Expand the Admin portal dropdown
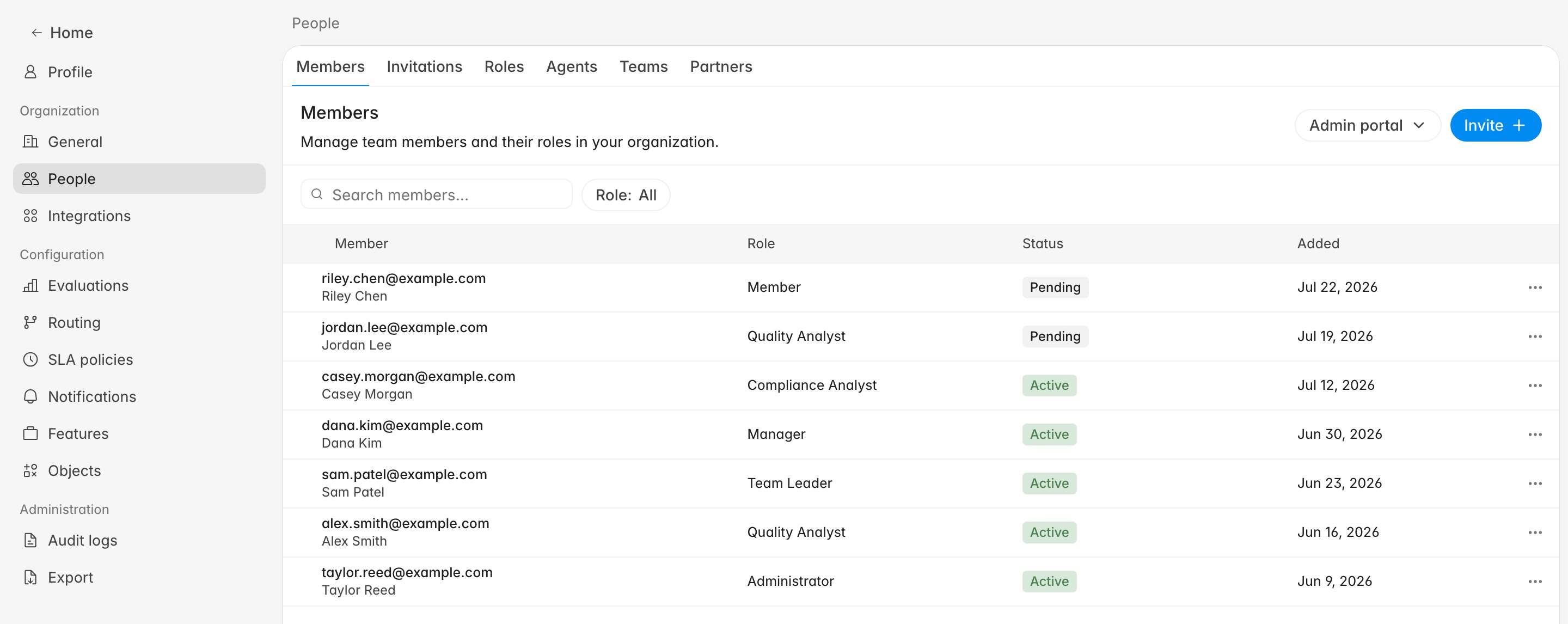 [x=1367, y=125]
